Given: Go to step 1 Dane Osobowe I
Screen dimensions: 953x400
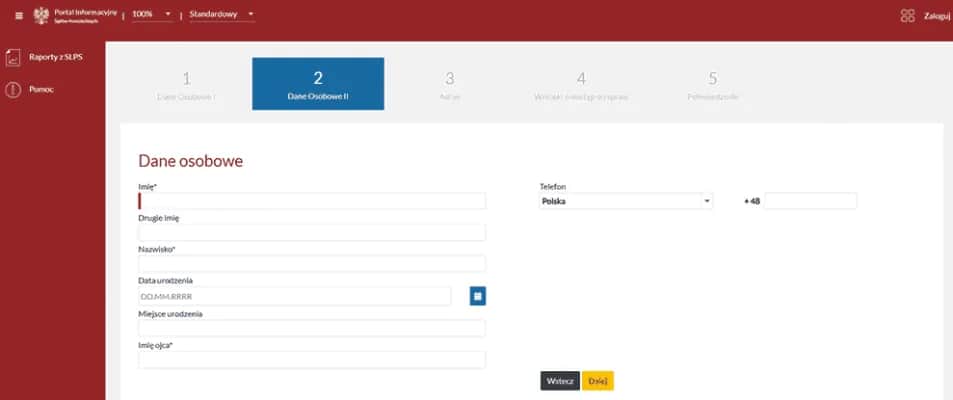Looking at the screenshot, I should click(x=186, y=84).
